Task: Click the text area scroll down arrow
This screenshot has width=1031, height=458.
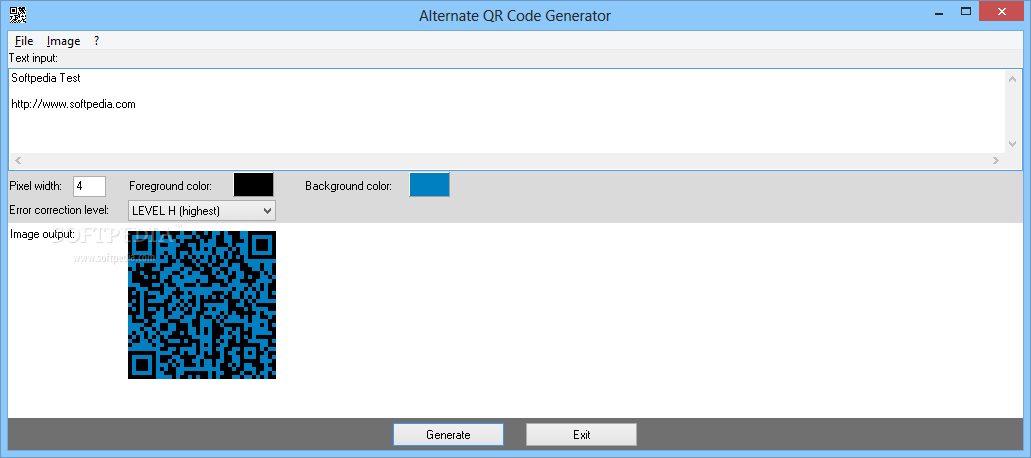Action: [x=1012, y=144]
